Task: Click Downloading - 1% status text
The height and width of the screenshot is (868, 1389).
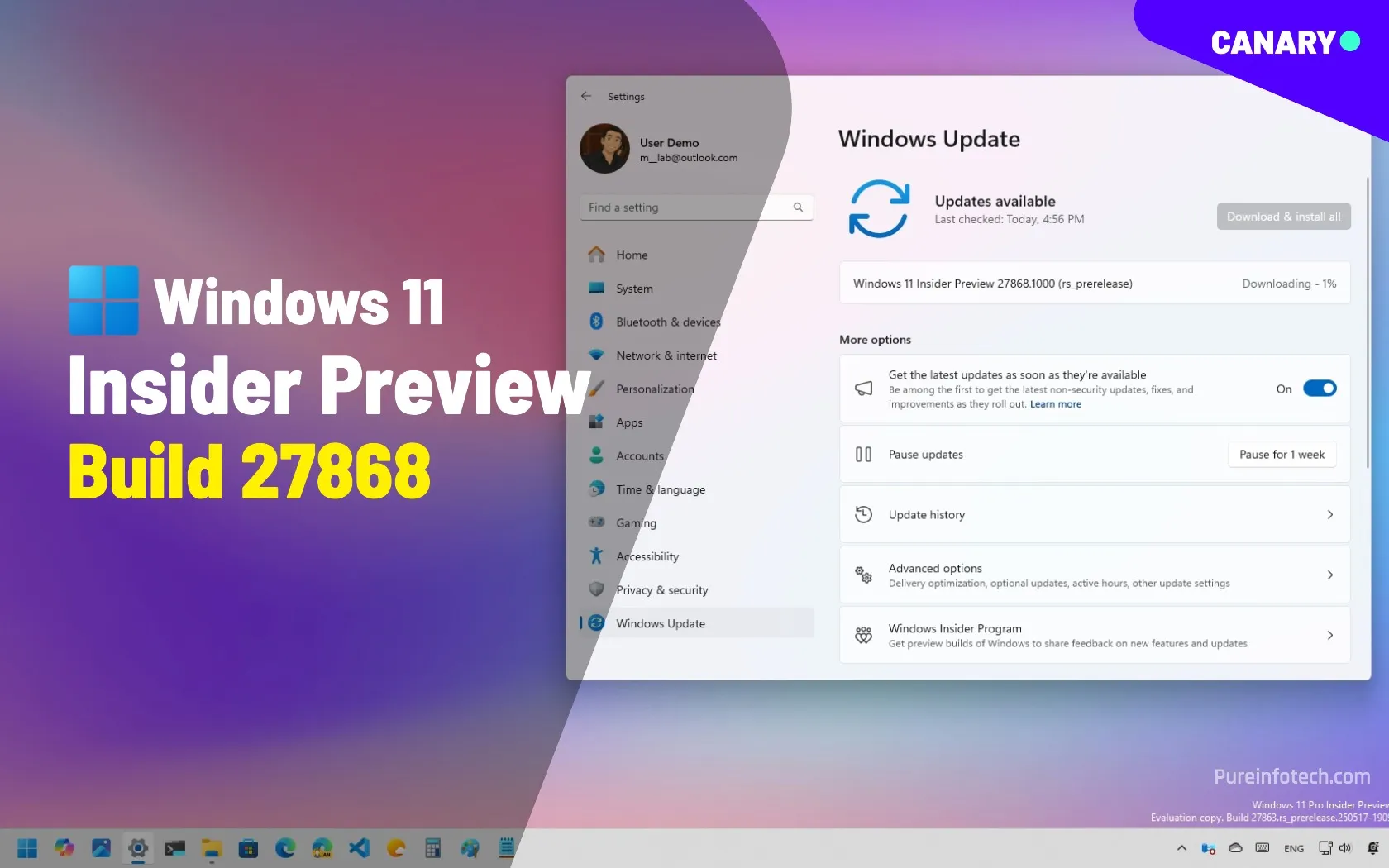Action: (1289, 284)
